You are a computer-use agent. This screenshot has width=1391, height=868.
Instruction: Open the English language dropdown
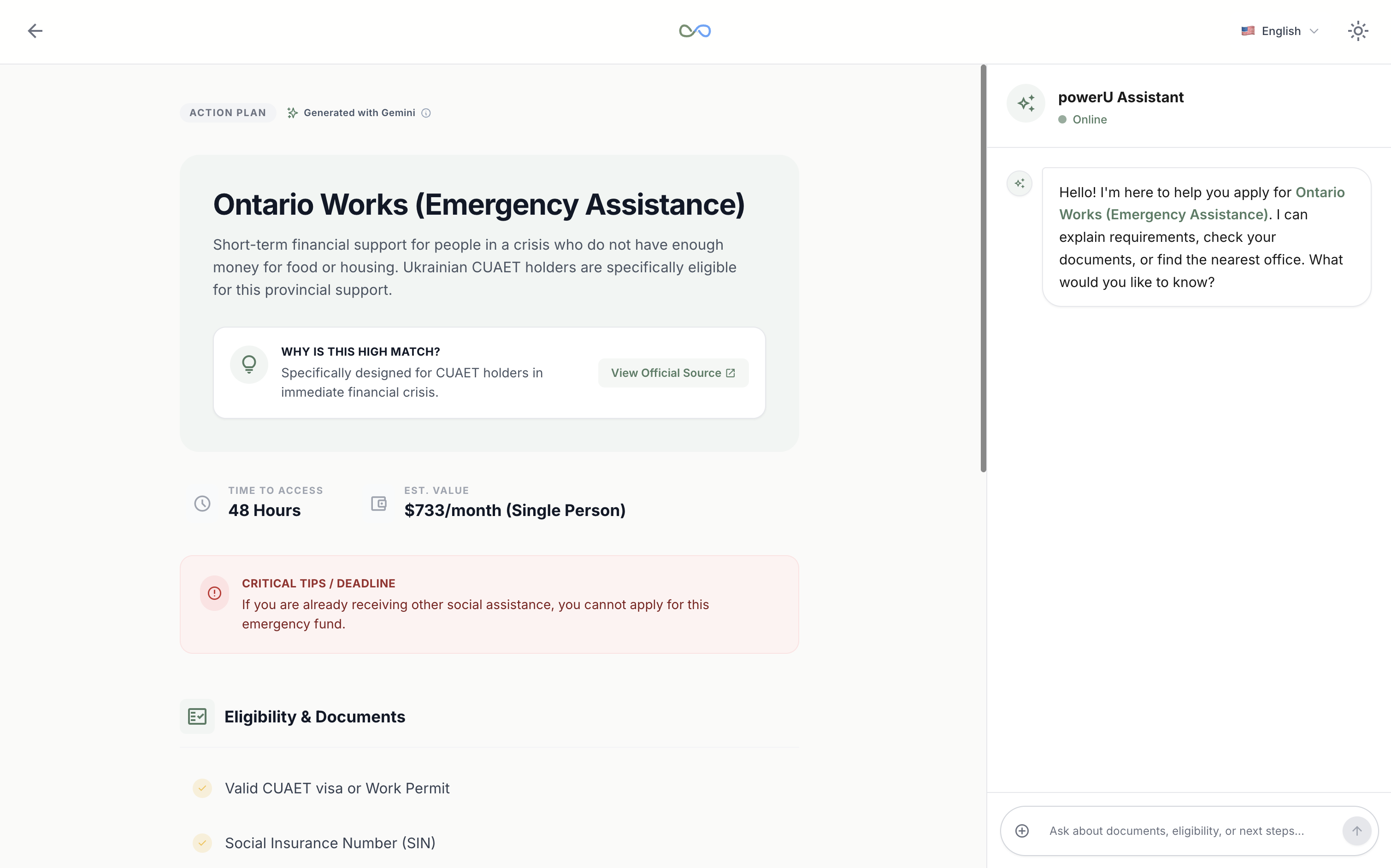pyautogui.click(x=1280, y=31)
